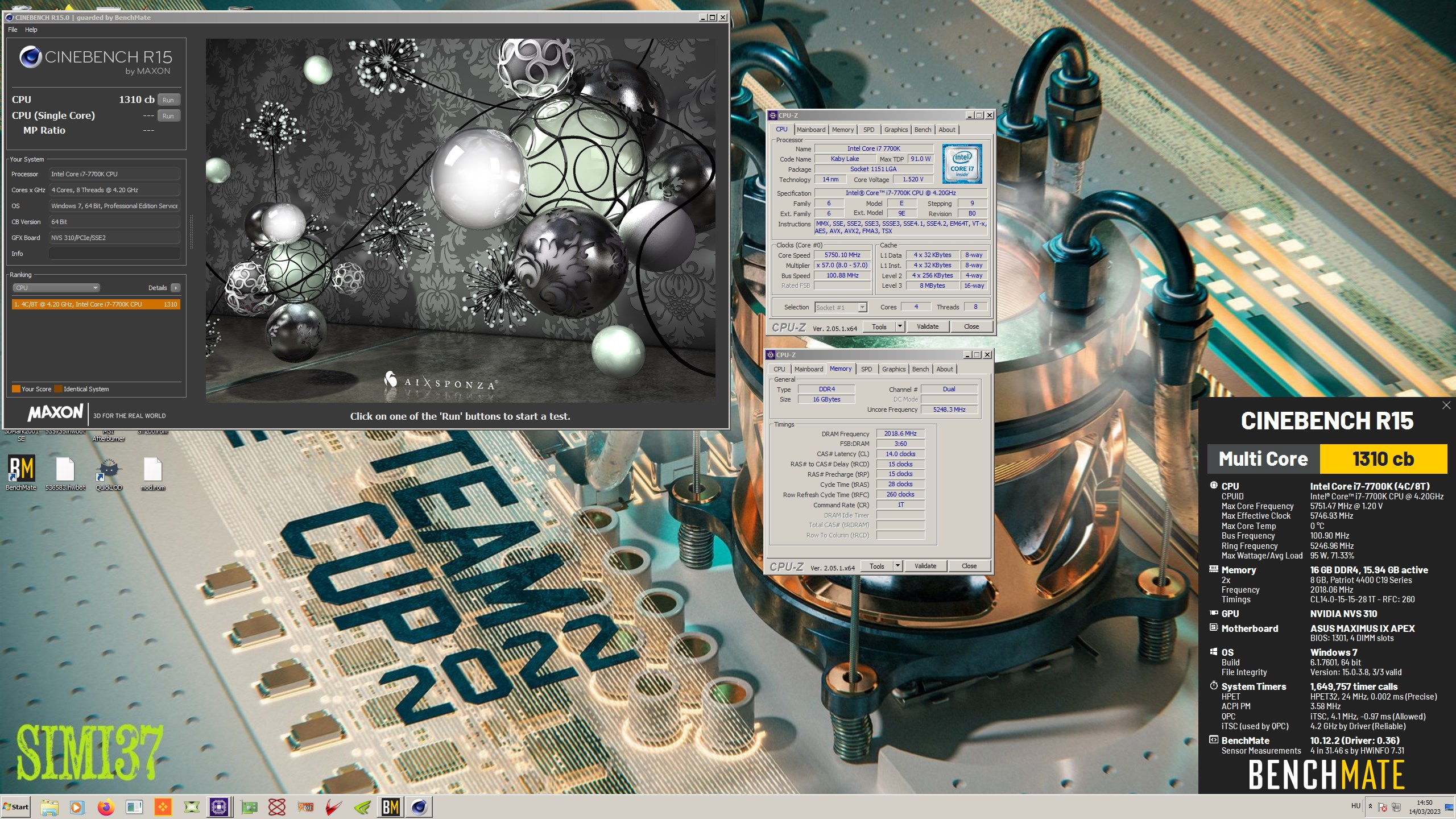Switch to BenchMate via BM taskbar button
This screenshot has width=1456, height=819.
pyautogui.click(x=391, y=807)
